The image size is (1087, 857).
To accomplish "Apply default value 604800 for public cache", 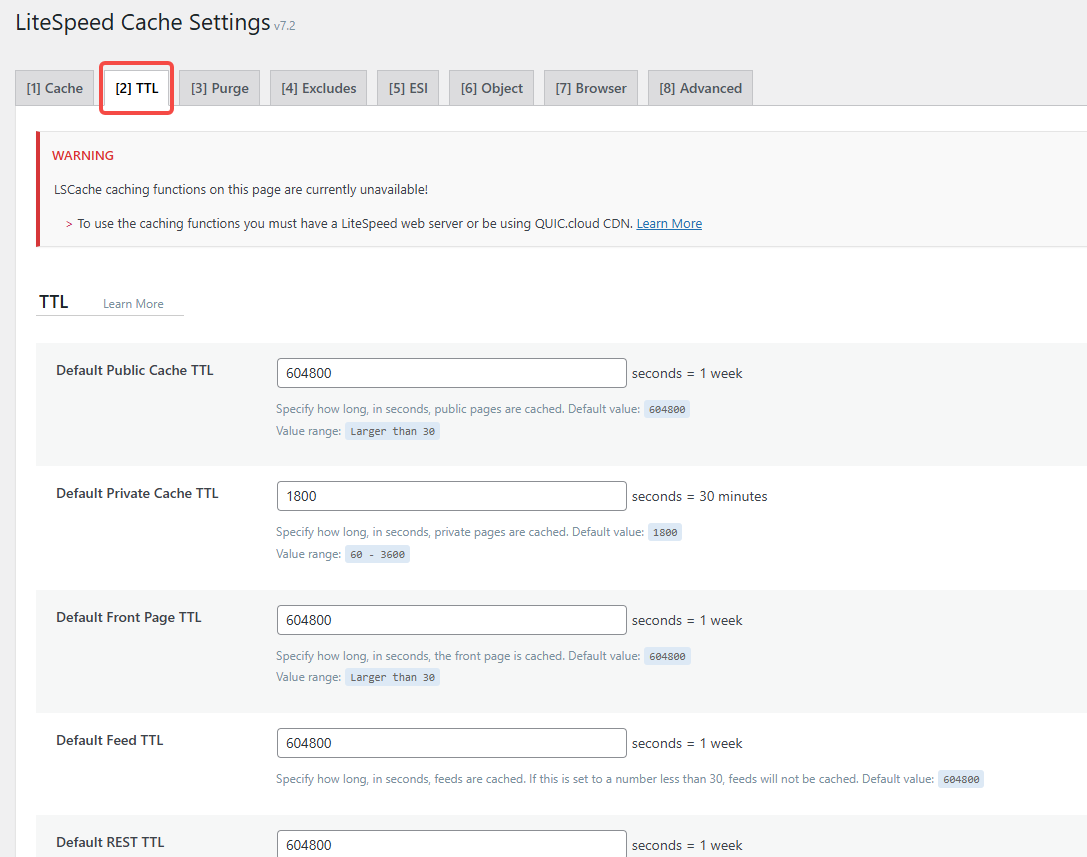I will 666,410.
